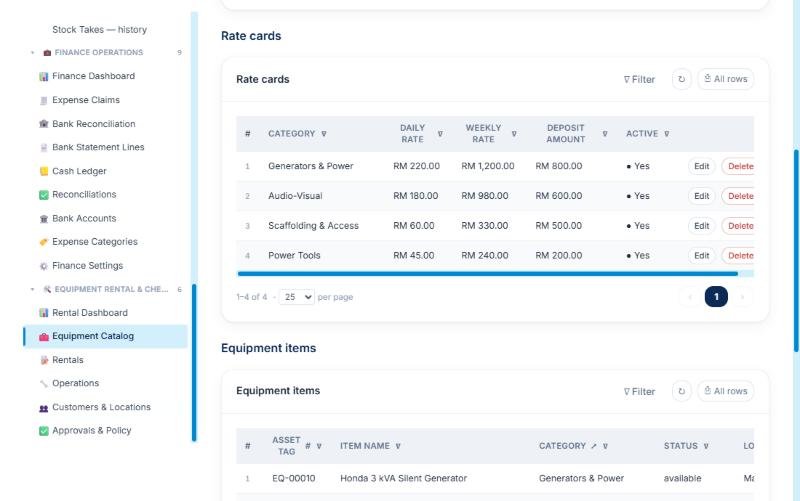Click the Approvals & Policy check icon
800x501 pixels.
44,431
